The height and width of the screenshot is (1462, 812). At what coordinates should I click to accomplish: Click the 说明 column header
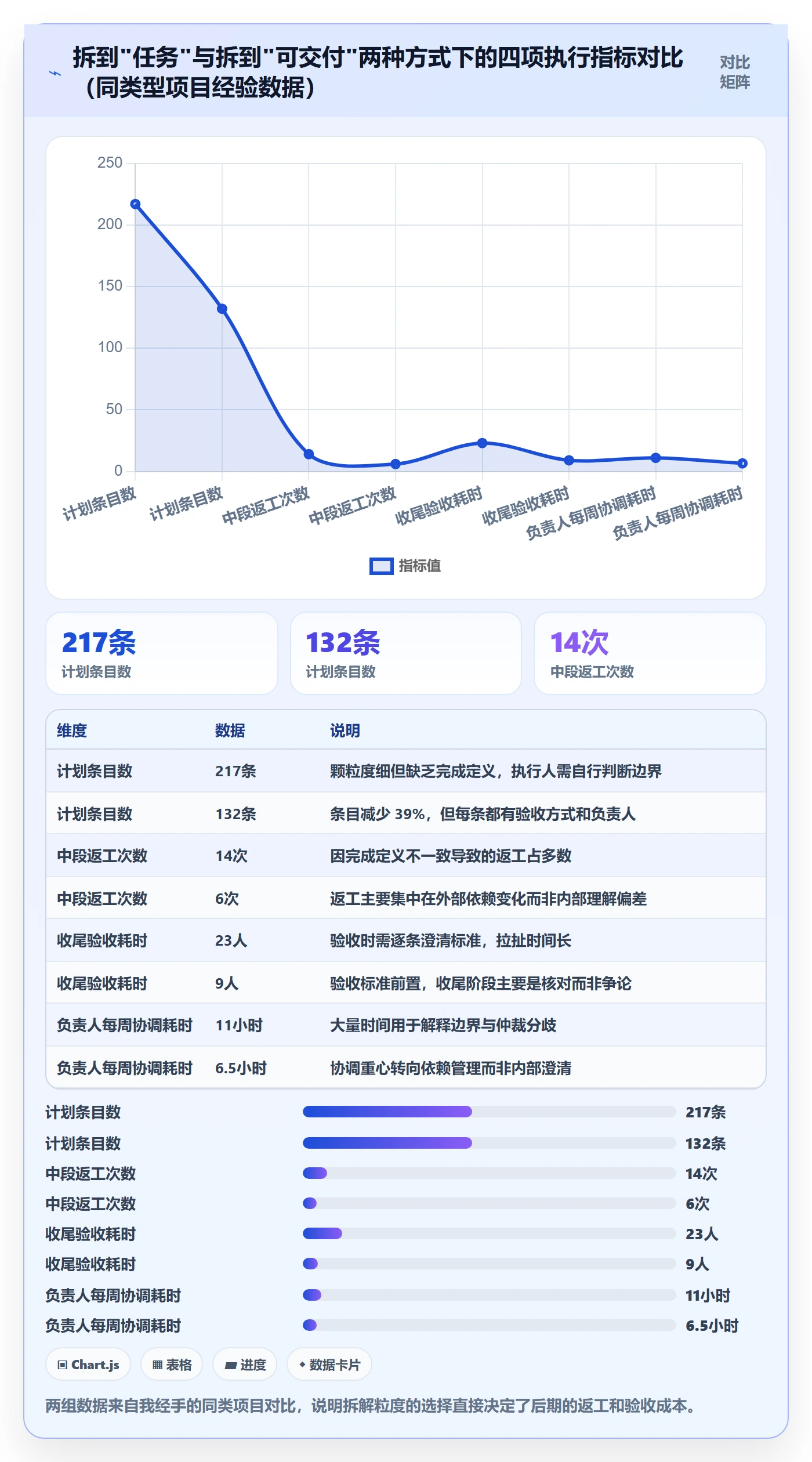(345, 730)
